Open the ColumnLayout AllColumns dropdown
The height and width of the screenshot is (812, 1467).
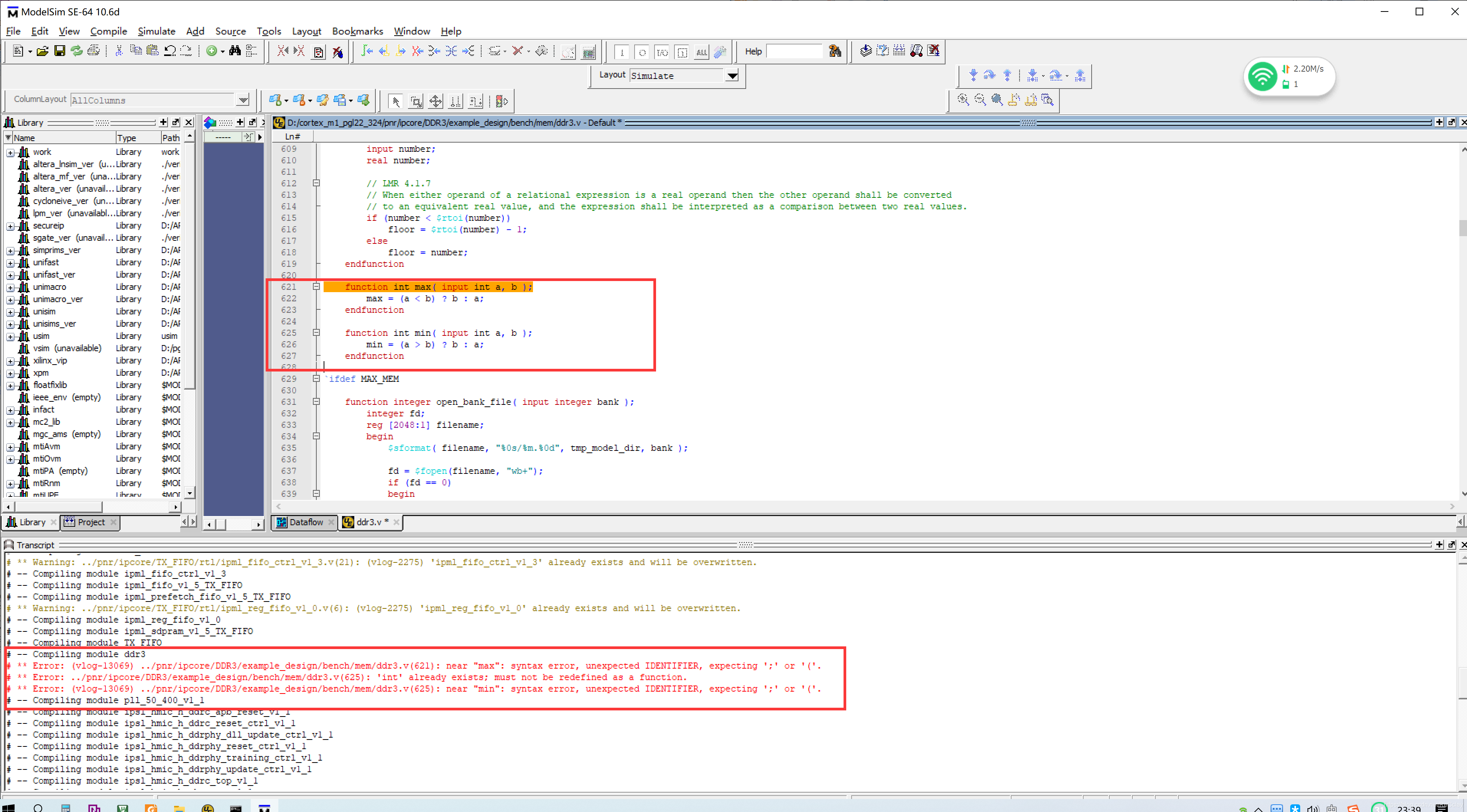243,100
